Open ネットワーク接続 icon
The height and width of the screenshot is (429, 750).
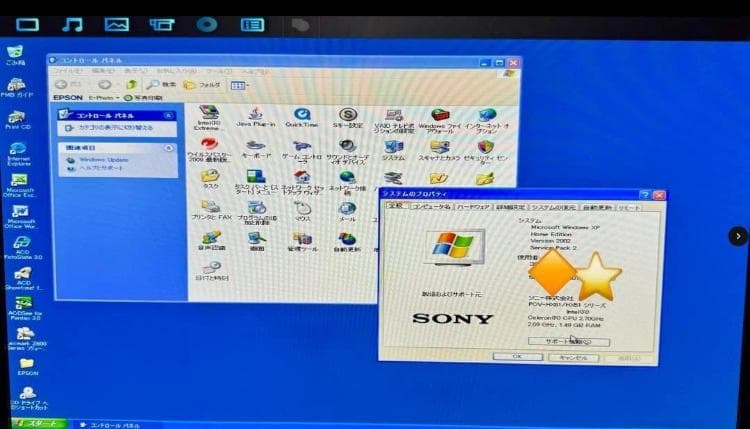pyautogui.click(x=347, y=182)
